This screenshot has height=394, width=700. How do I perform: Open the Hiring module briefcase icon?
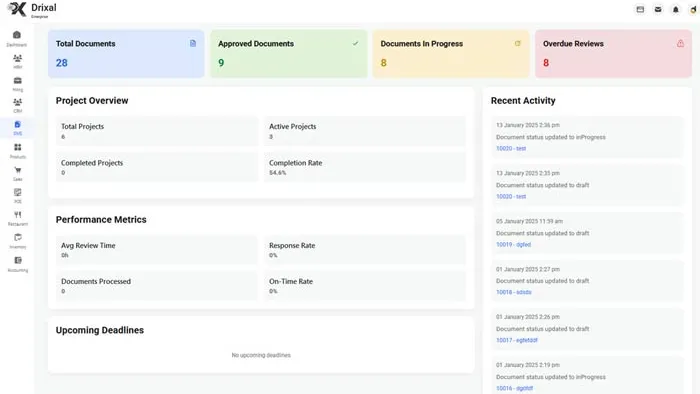click(x=17, y=81)
